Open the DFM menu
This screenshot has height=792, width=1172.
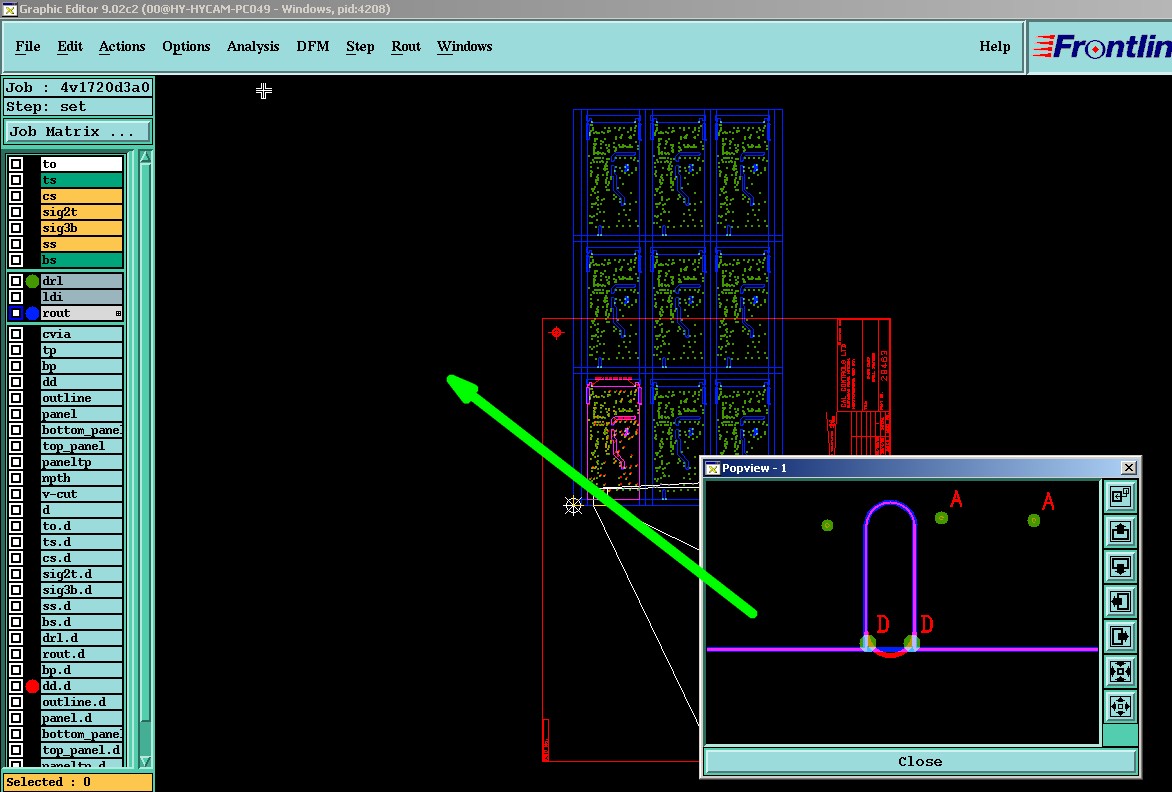312,46
